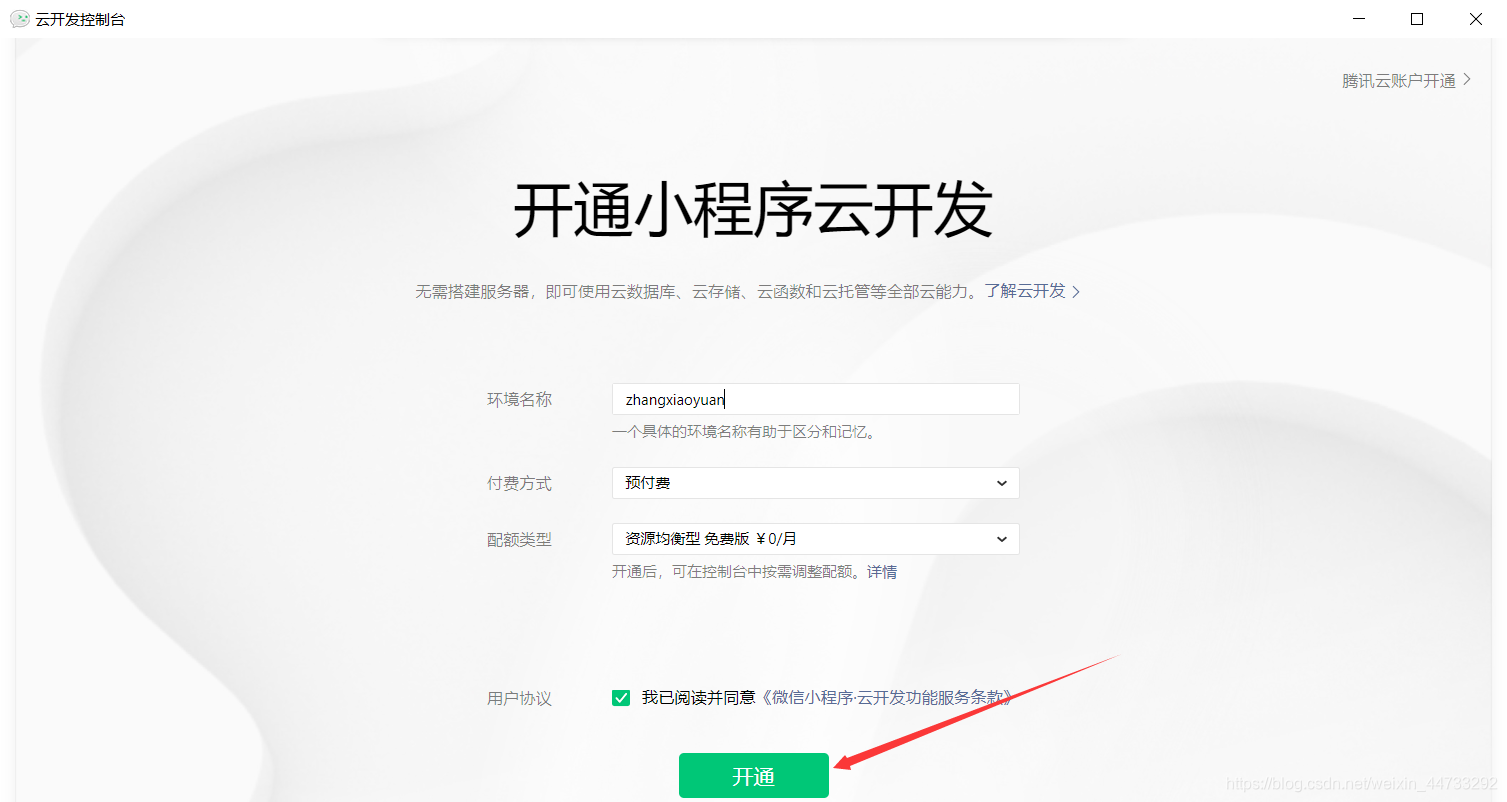Click the 云开发控制台 app icon in title bar
Viewport: 1507px width, 802px height.
[x=19, y=19]
